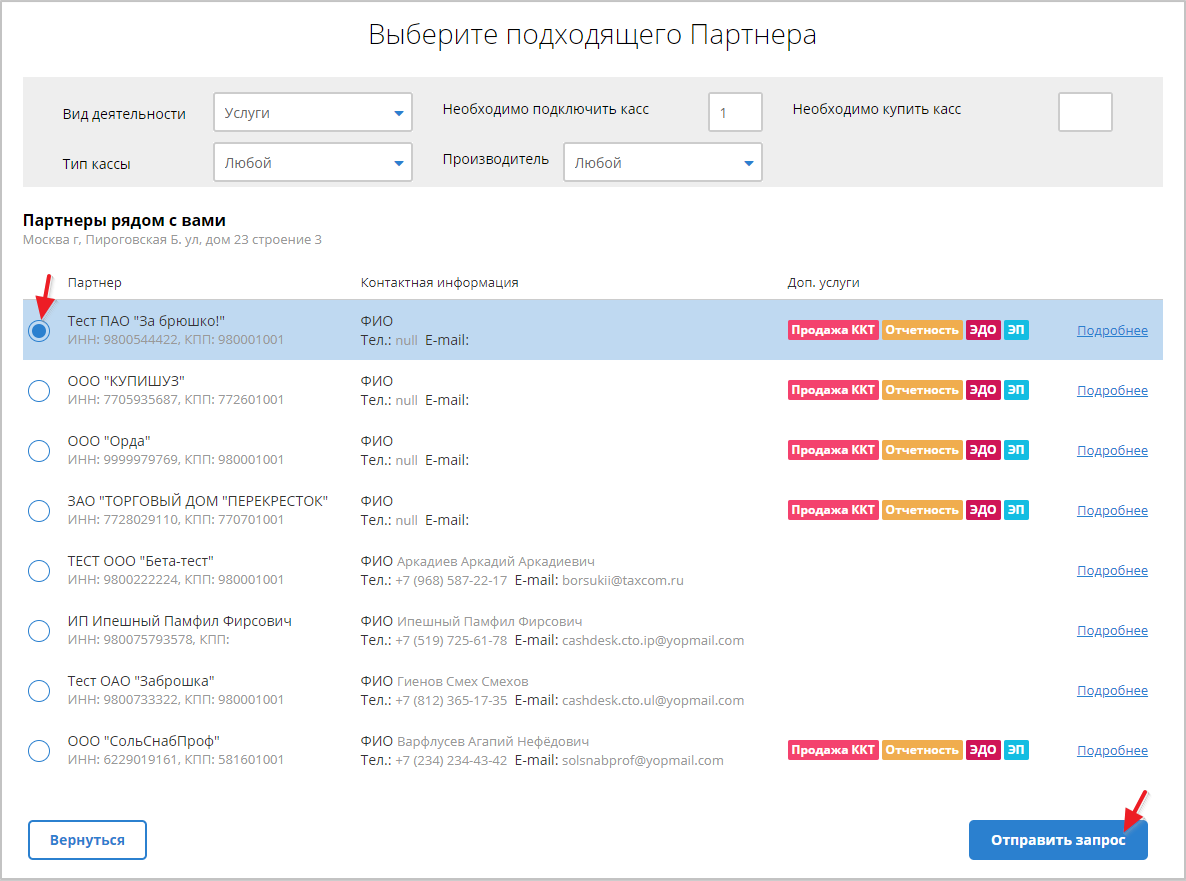Click the 'Вернуться' button
Screen dimensions: 1186x881
tap(87, 840)
